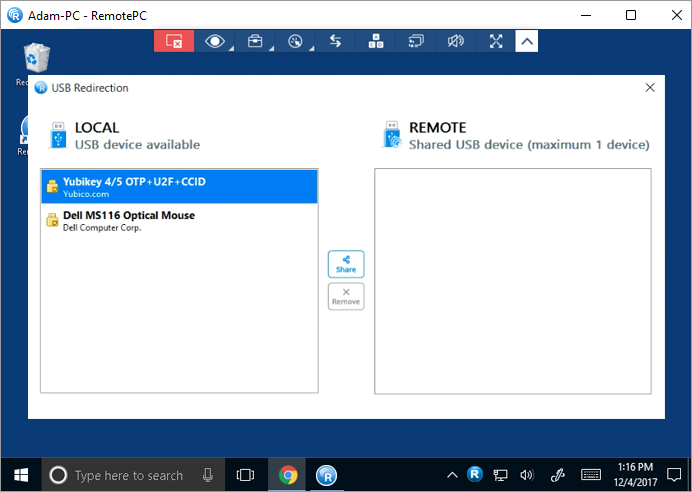Click the 'Type here to search' box

(128, 475)
